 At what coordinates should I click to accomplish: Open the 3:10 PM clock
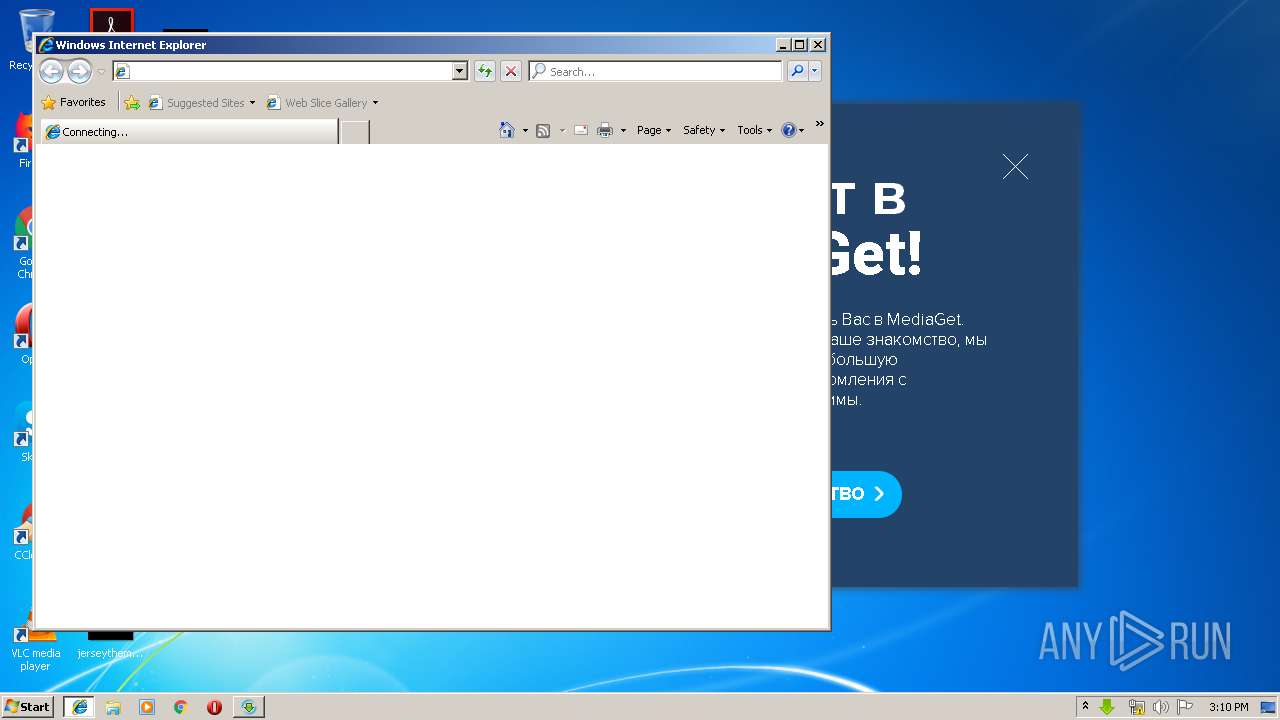1228,706
